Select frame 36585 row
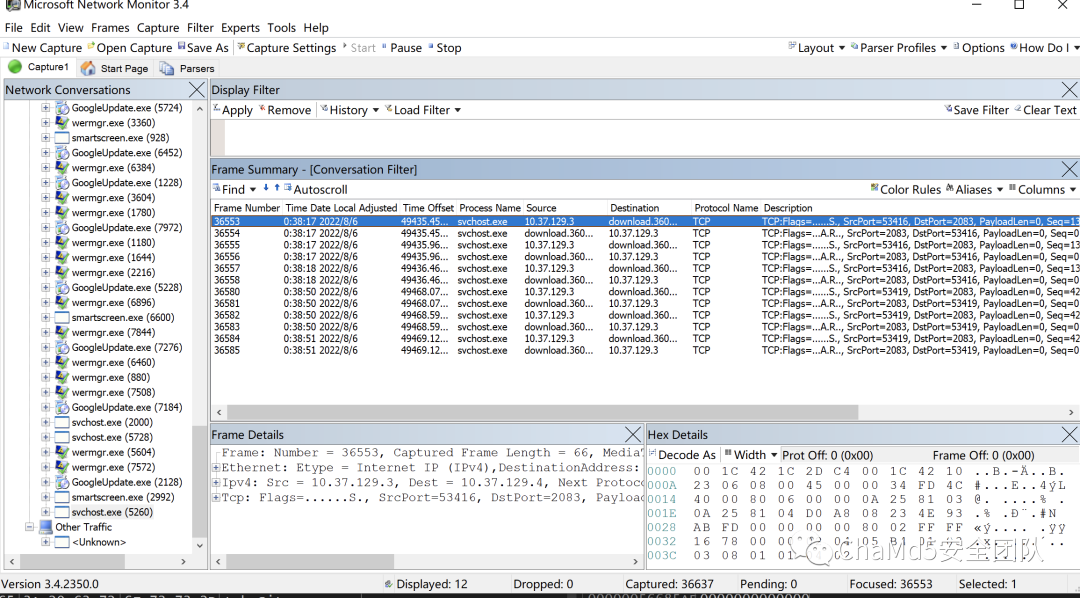 [645, 351]
